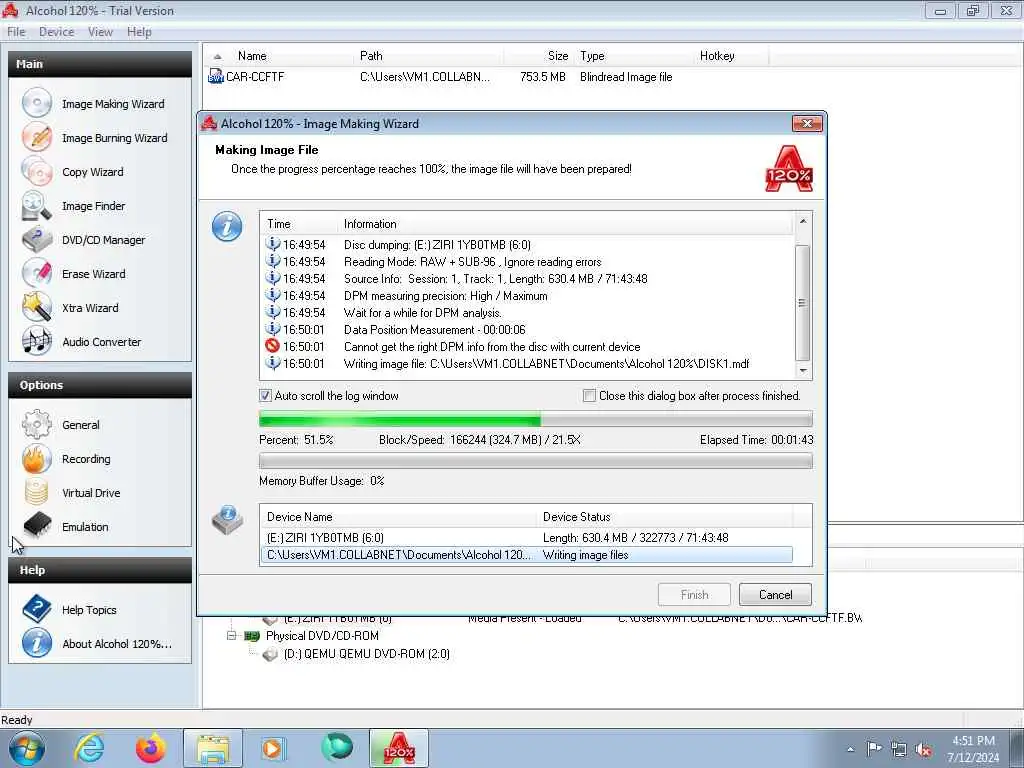Click the Size column header
The image size is (1024, 768).
point(540,56)
